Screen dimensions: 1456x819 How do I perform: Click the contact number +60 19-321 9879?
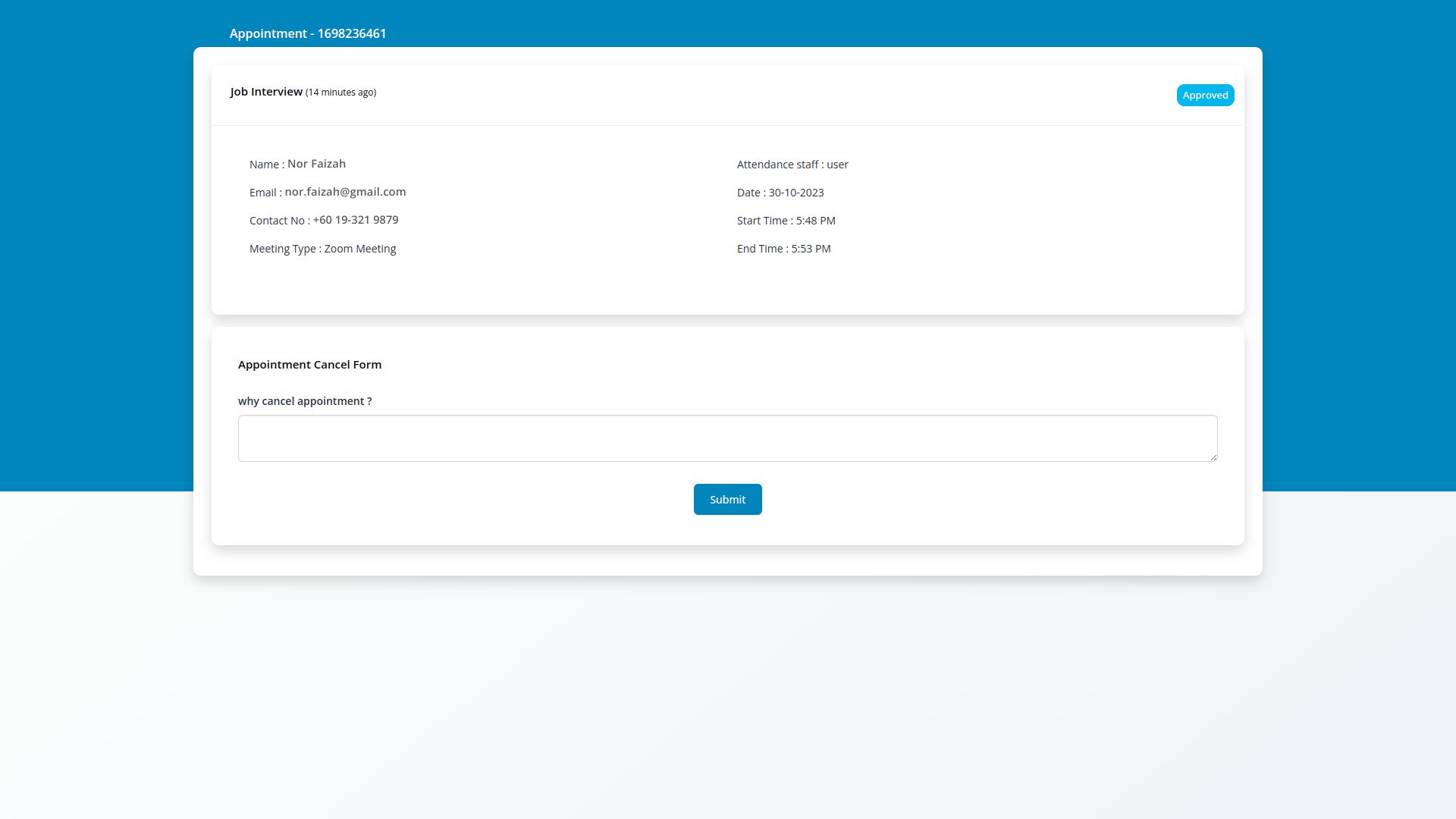356,220
